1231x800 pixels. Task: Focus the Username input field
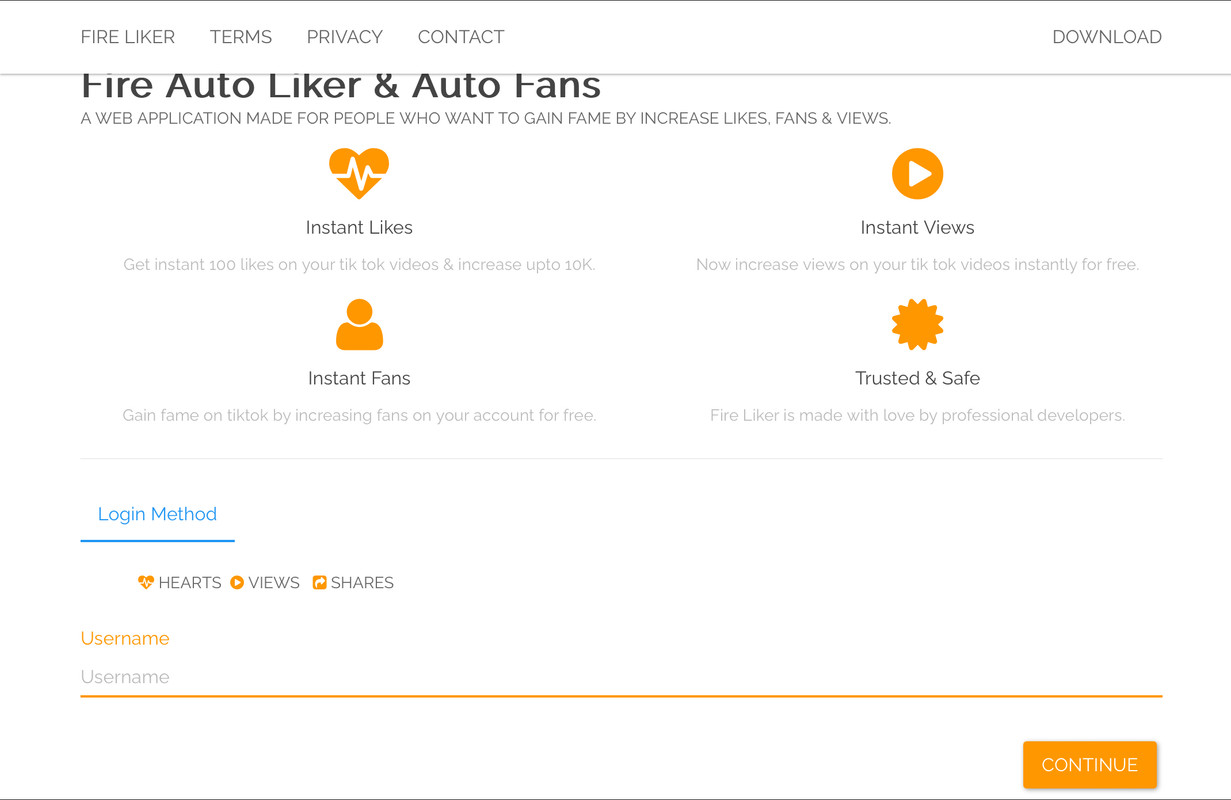[621, 677]
